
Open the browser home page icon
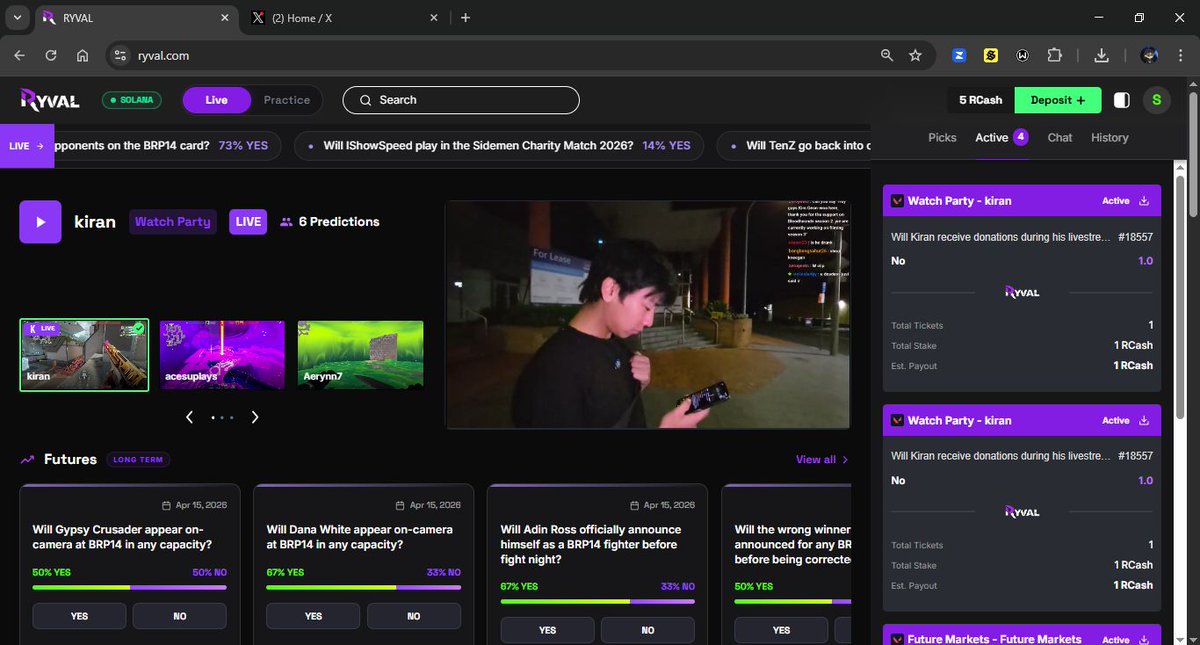(82, 56)
